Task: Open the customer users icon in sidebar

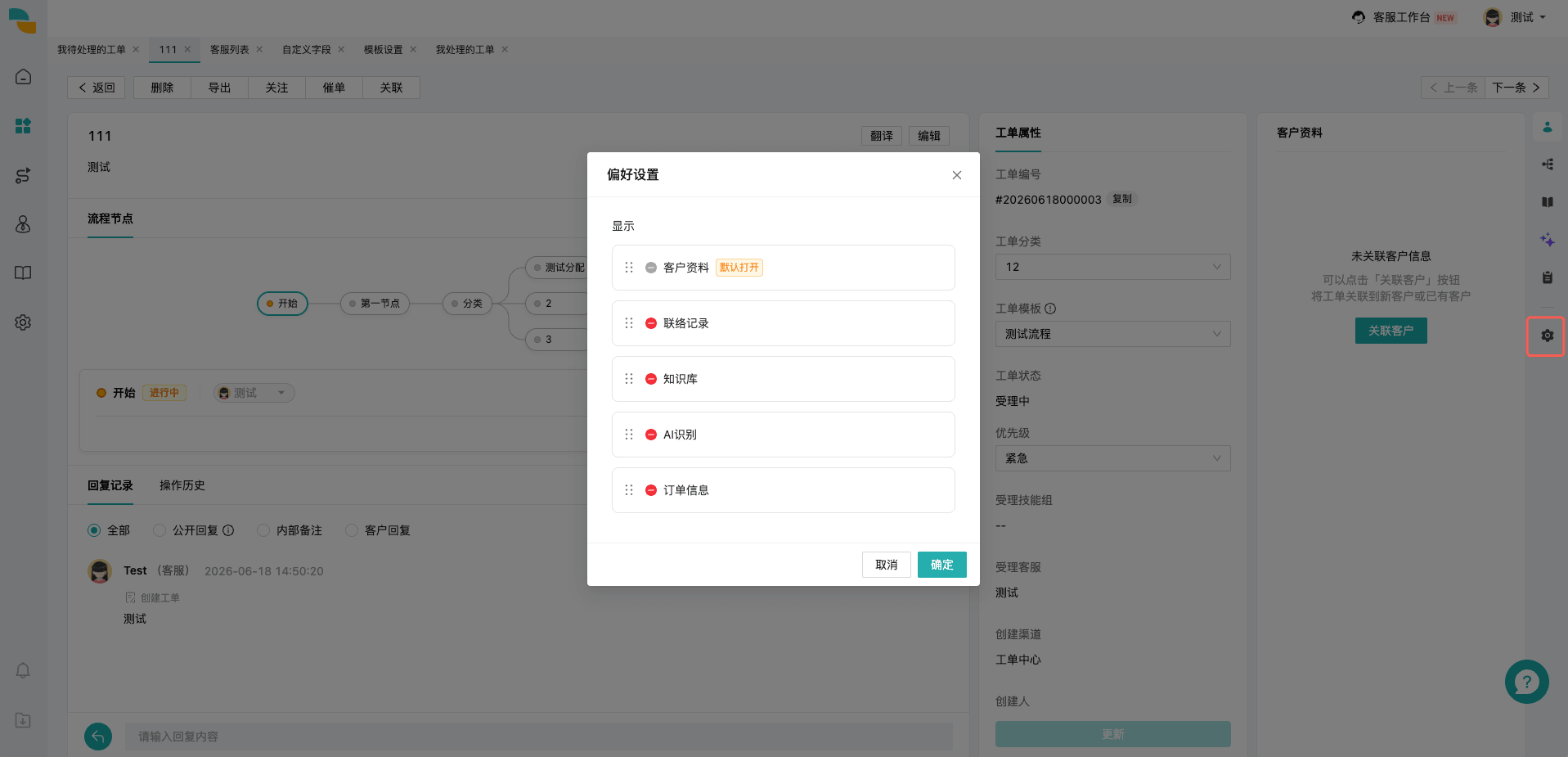Action: pyautogui.click(x=23, y=224)
